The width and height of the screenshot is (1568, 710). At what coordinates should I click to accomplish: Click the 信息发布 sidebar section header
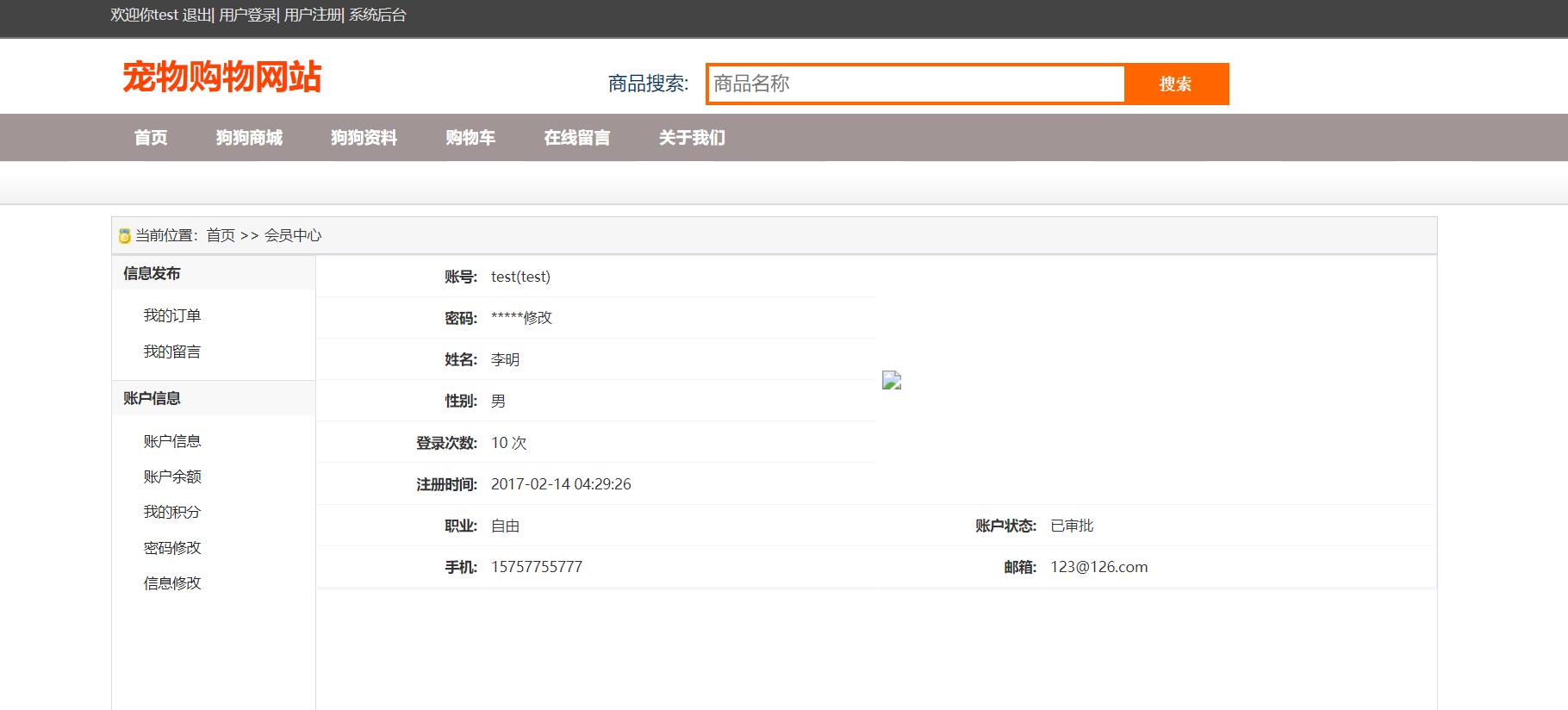(x=152, y=273)
